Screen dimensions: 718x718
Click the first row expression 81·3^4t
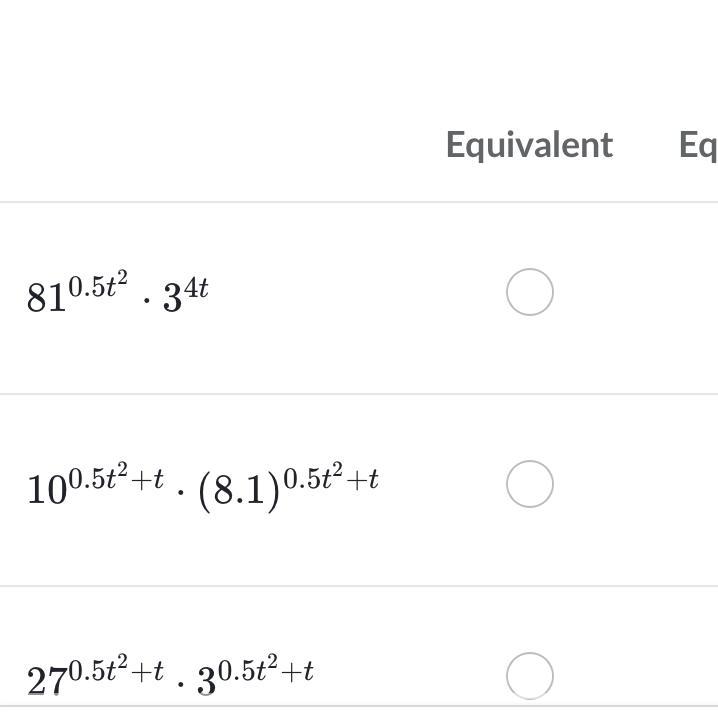[118, 294]
